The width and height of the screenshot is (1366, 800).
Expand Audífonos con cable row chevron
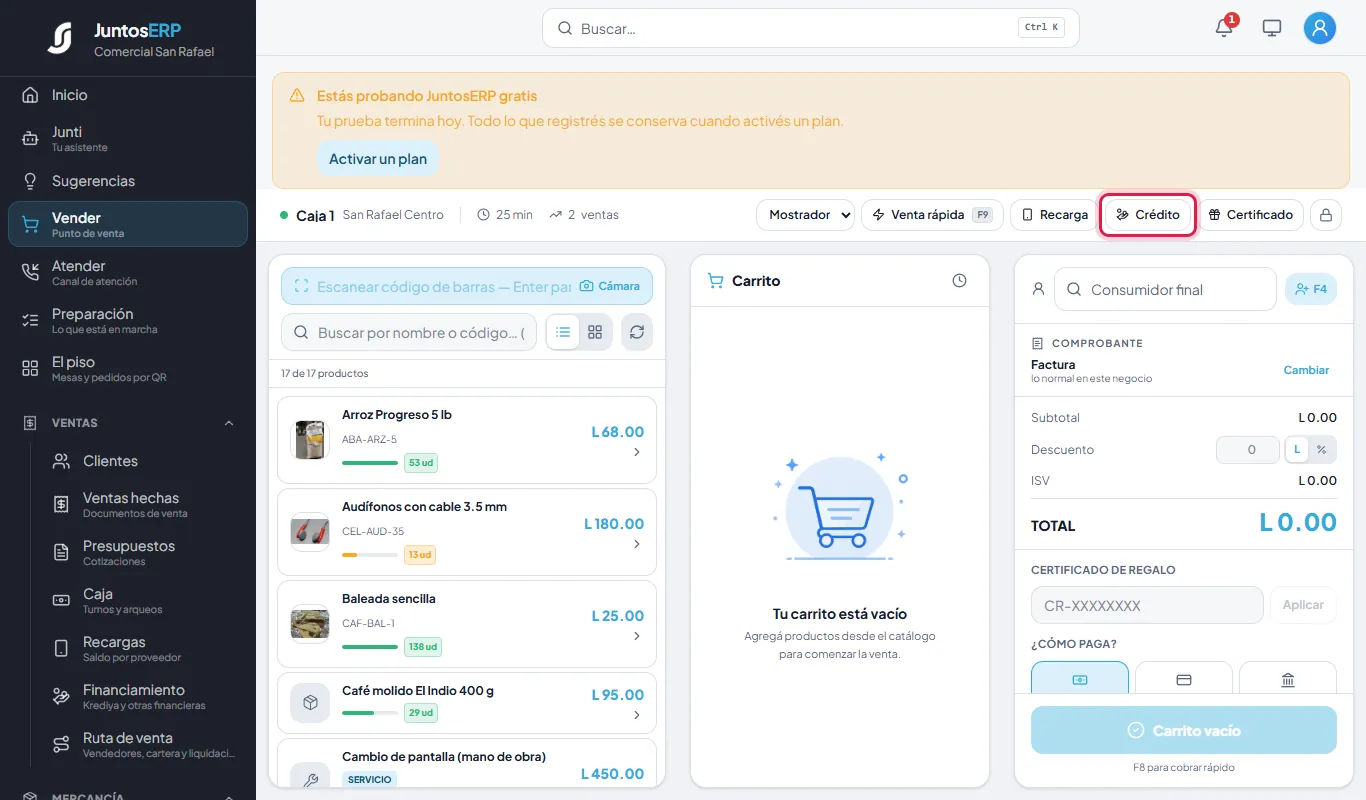click(637, 545)
